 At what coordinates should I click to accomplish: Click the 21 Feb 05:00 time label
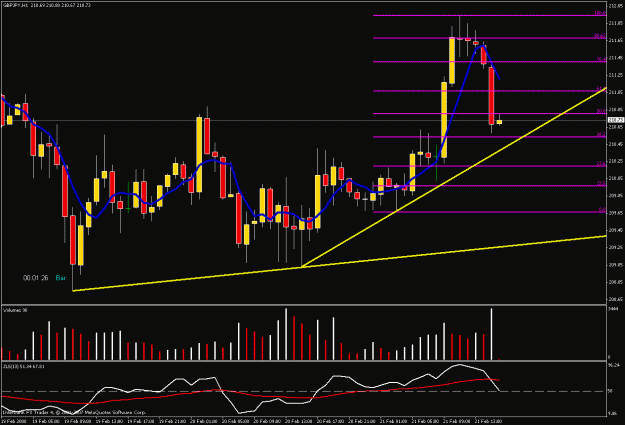[x=425, y=421]
